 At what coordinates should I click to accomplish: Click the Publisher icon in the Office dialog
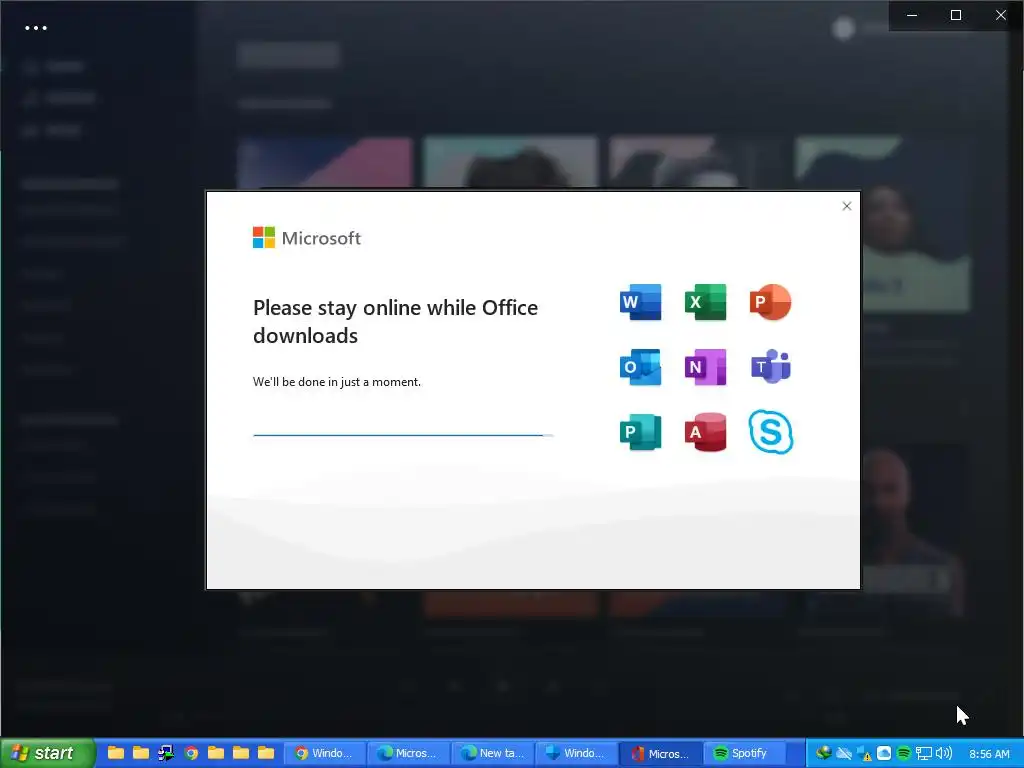click(x=640, y=432)
